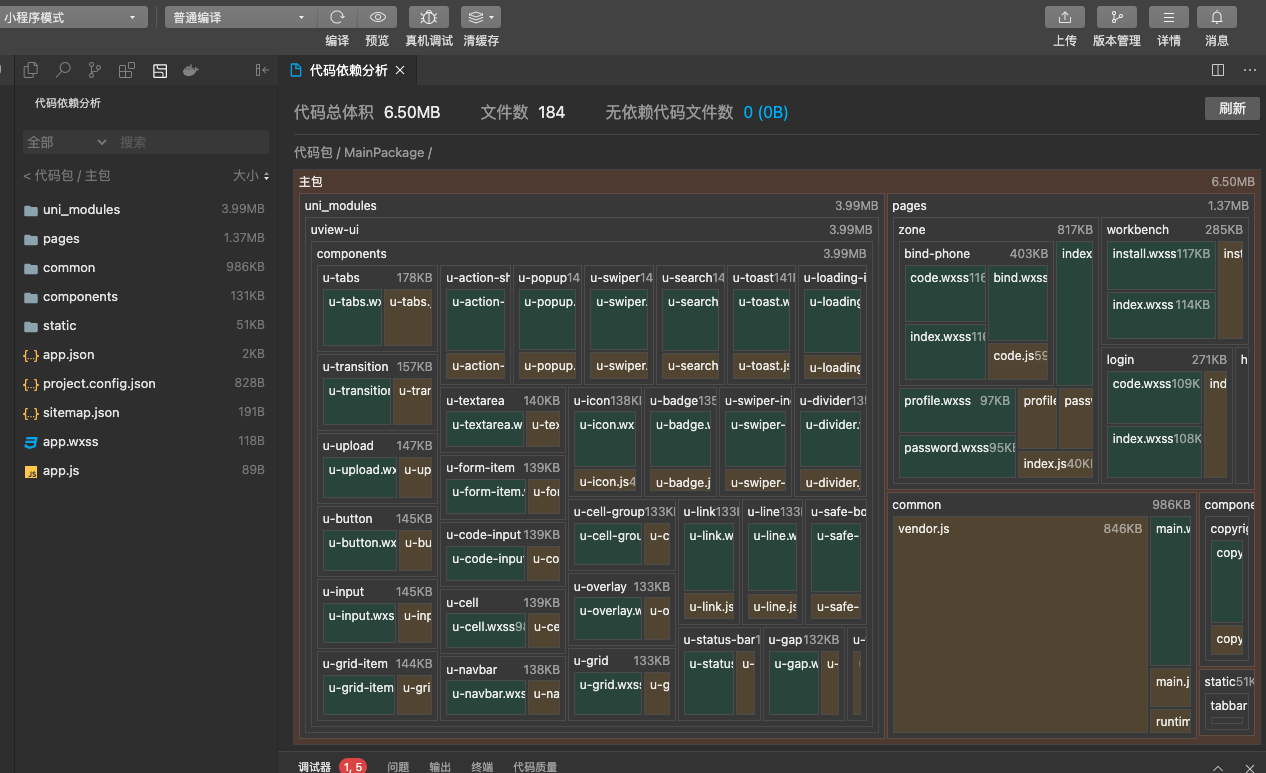
Task: Click 代码包 / MainPackage breadcrumb
Action: pyautogui.click(x=363, y=152)
